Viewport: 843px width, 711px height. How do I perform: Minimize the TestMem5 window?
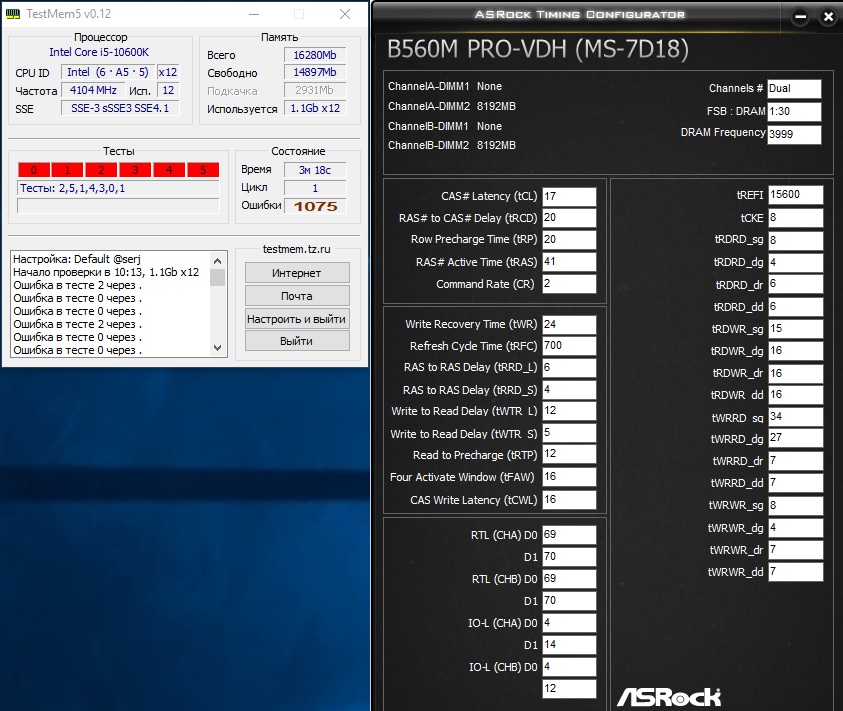[x=254, y=14]
